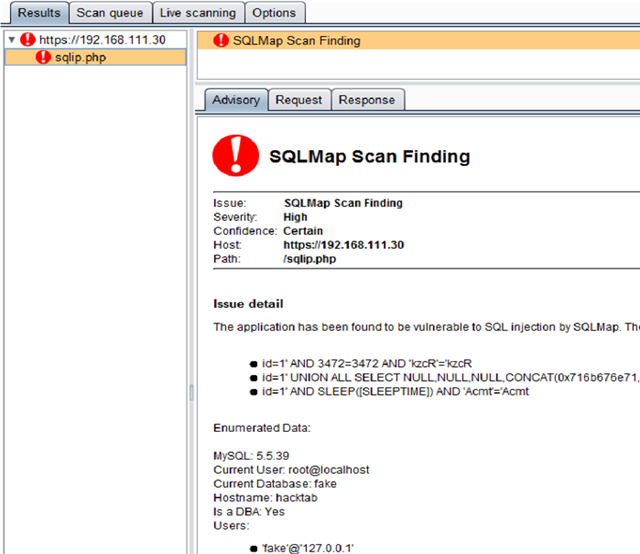The width and height of the screenshot is (640, 554).
Task: Select the https://192.168.111.30 host in tree
Action: click(102, 40)
